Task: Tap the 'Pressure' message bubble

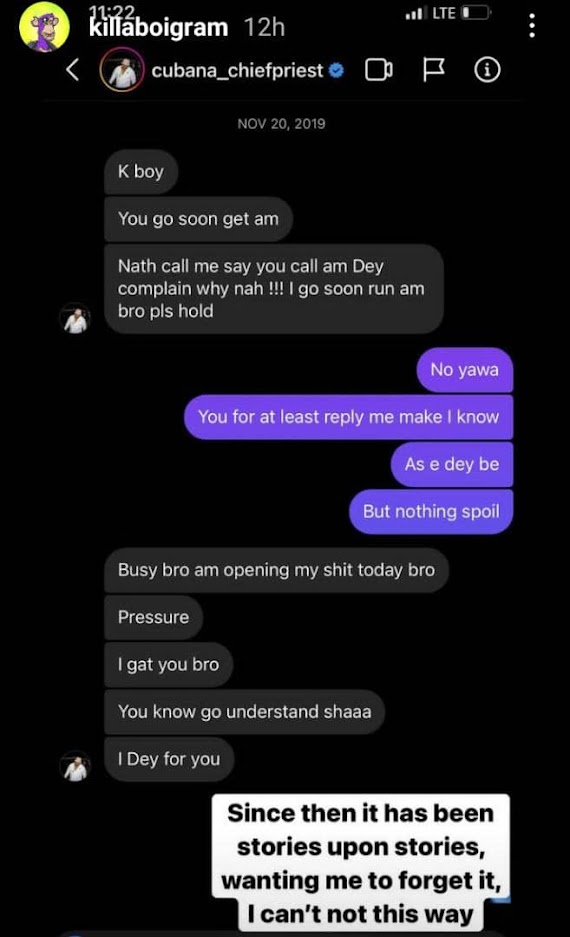Action: pos(154,617)
